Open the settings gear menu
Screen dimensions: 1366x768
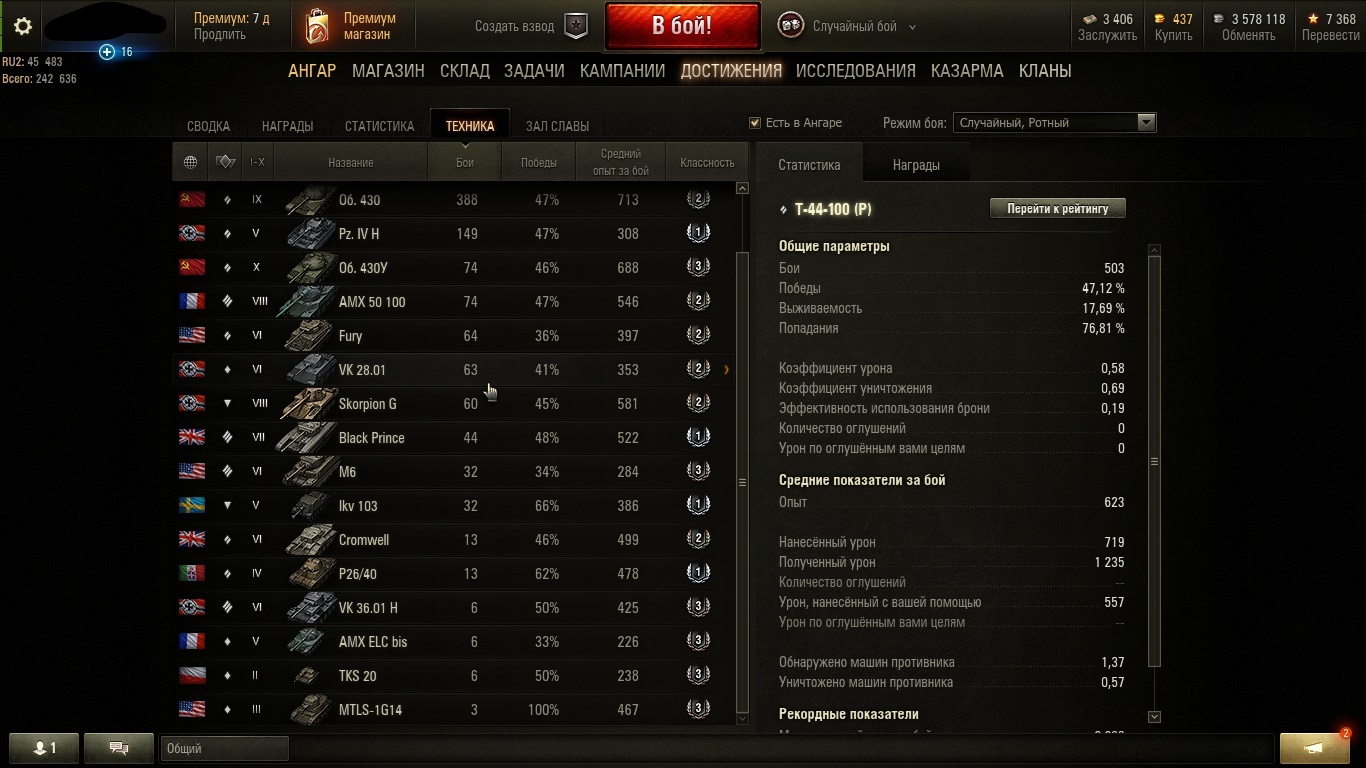coord(22,27)
